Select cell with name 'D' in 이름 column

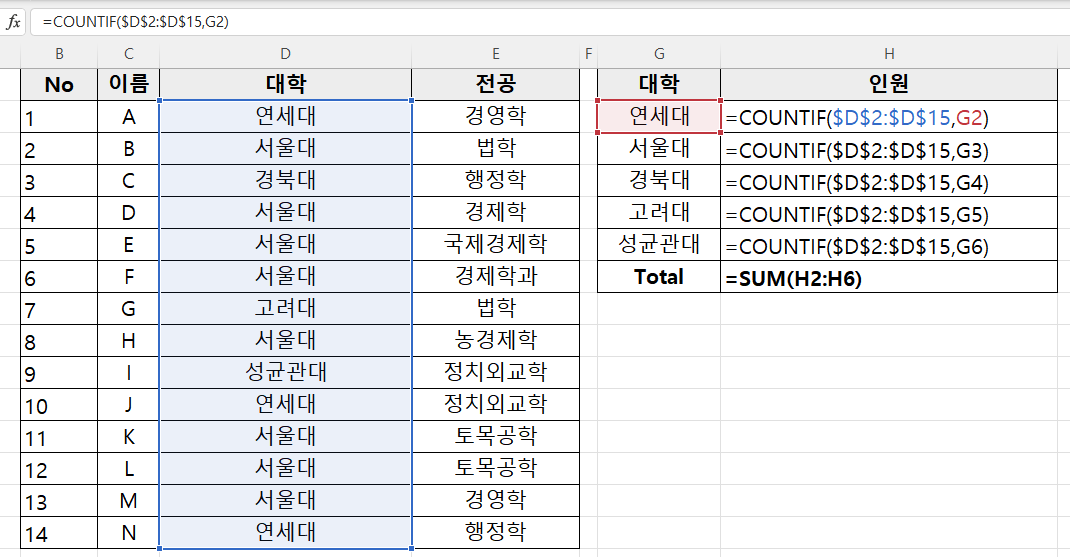[x=128, y=213]
